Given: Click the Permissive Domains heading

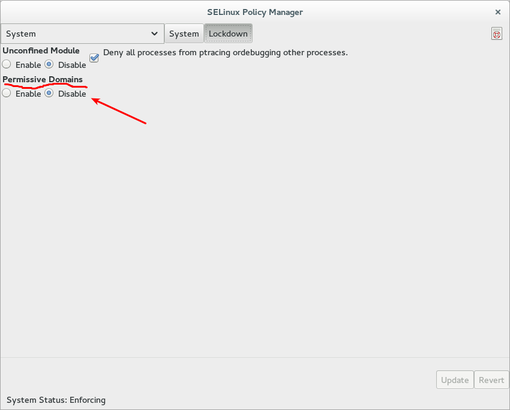Looking at the screenshot, I should point(42,79).
